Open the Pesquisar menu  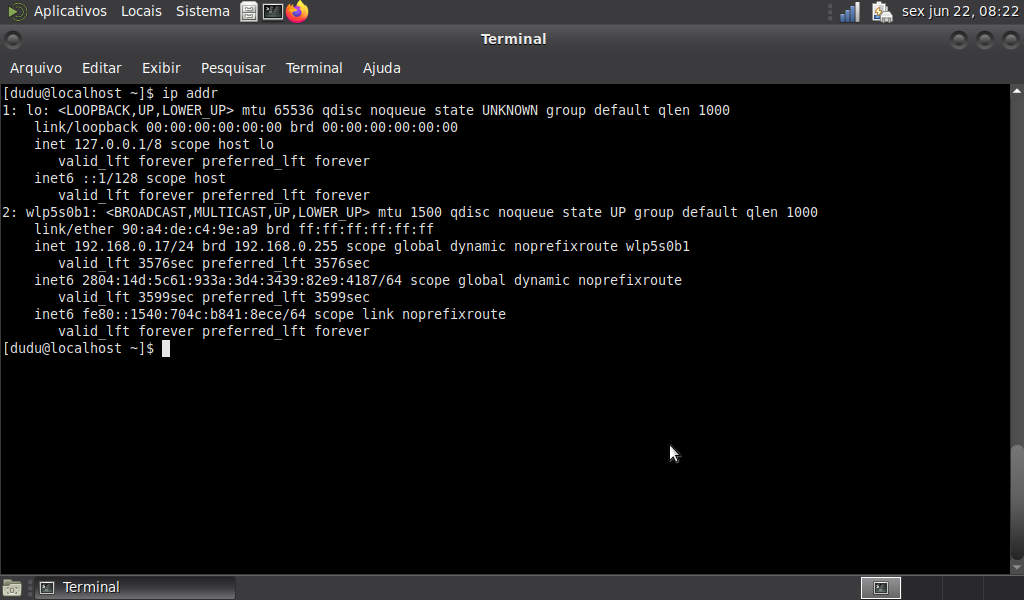tap(233, 68)
